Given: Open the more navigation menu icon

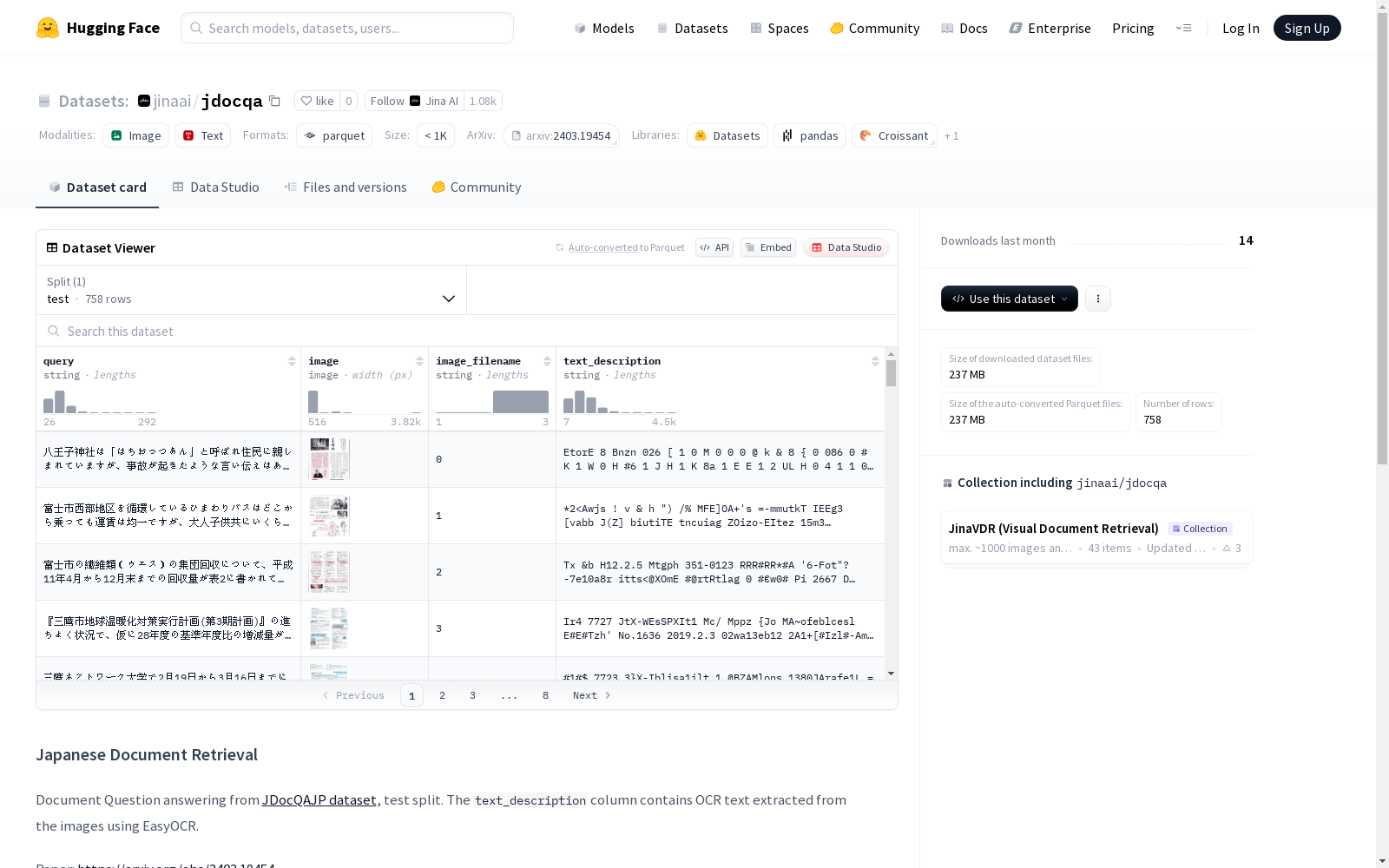Looking at the screenshot, I should [1183, 28].
